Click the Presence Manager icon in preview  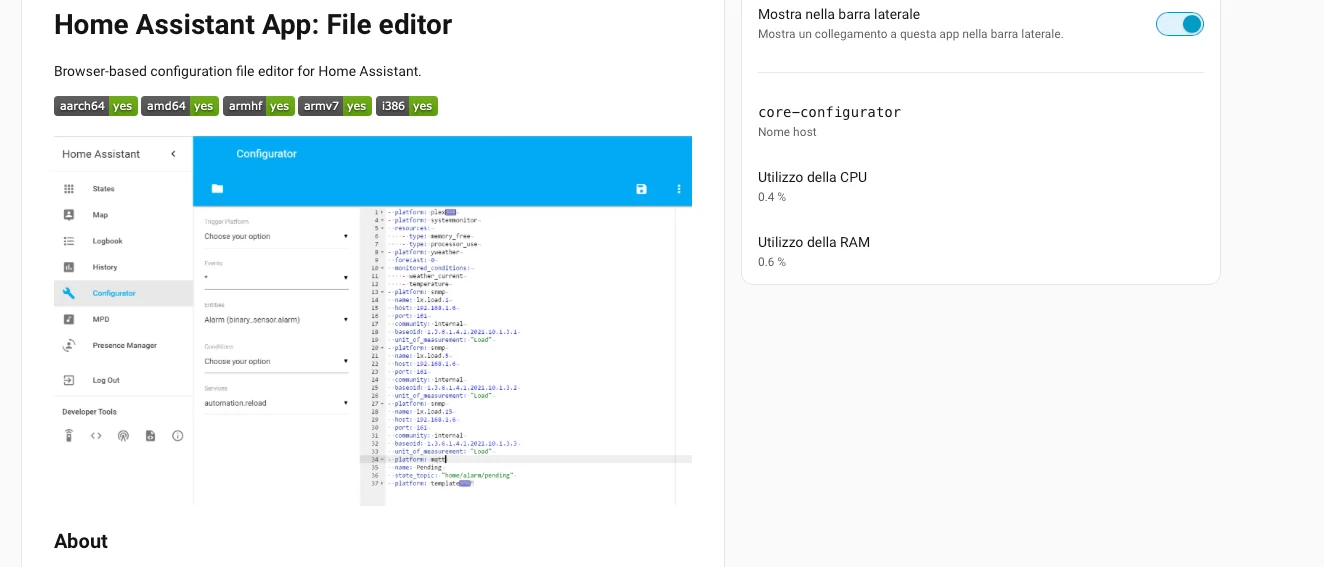(69, 345)
